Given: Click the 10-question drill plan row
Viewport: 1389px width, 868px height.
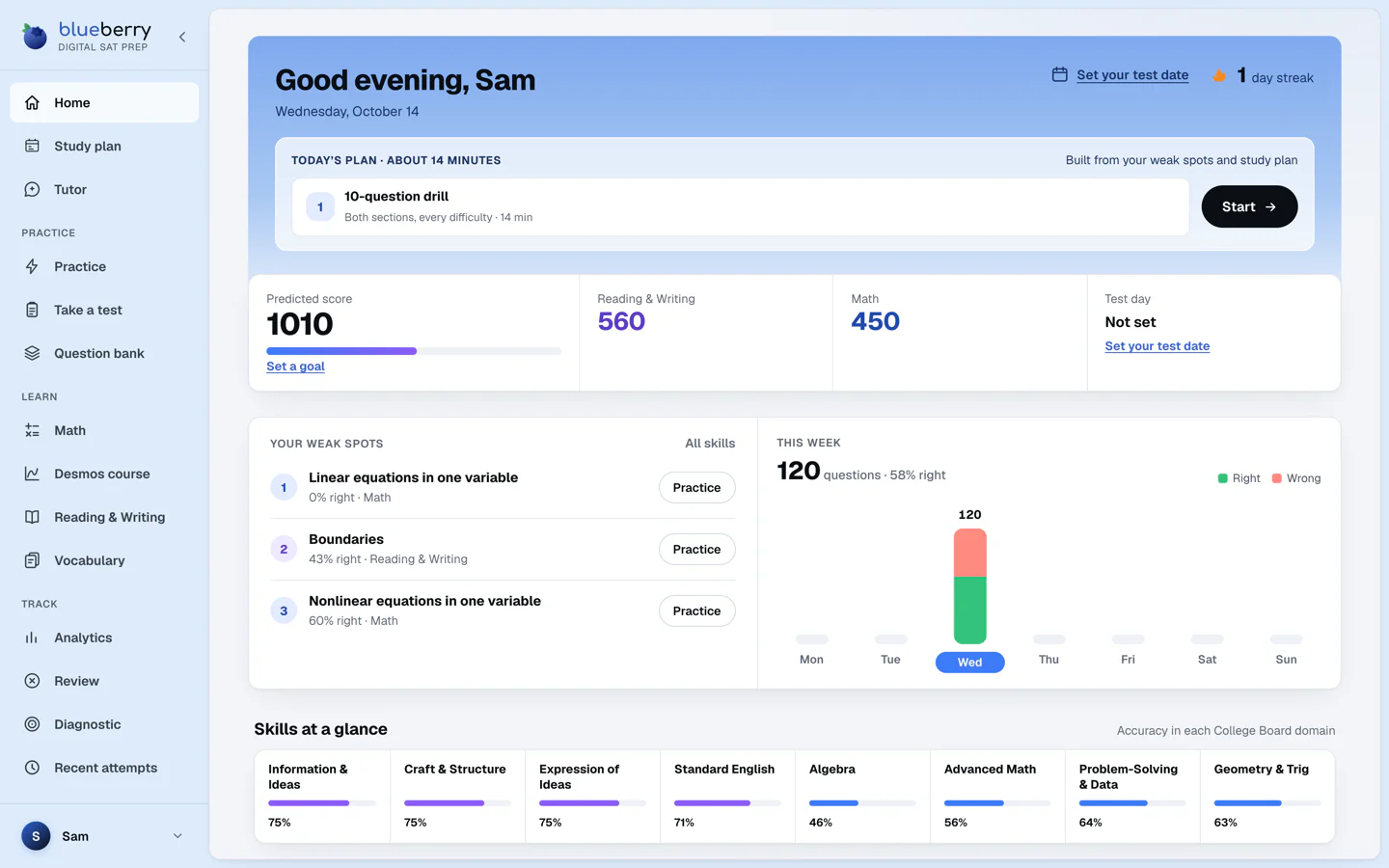Looking at the screenshot, I should [740, 206].
